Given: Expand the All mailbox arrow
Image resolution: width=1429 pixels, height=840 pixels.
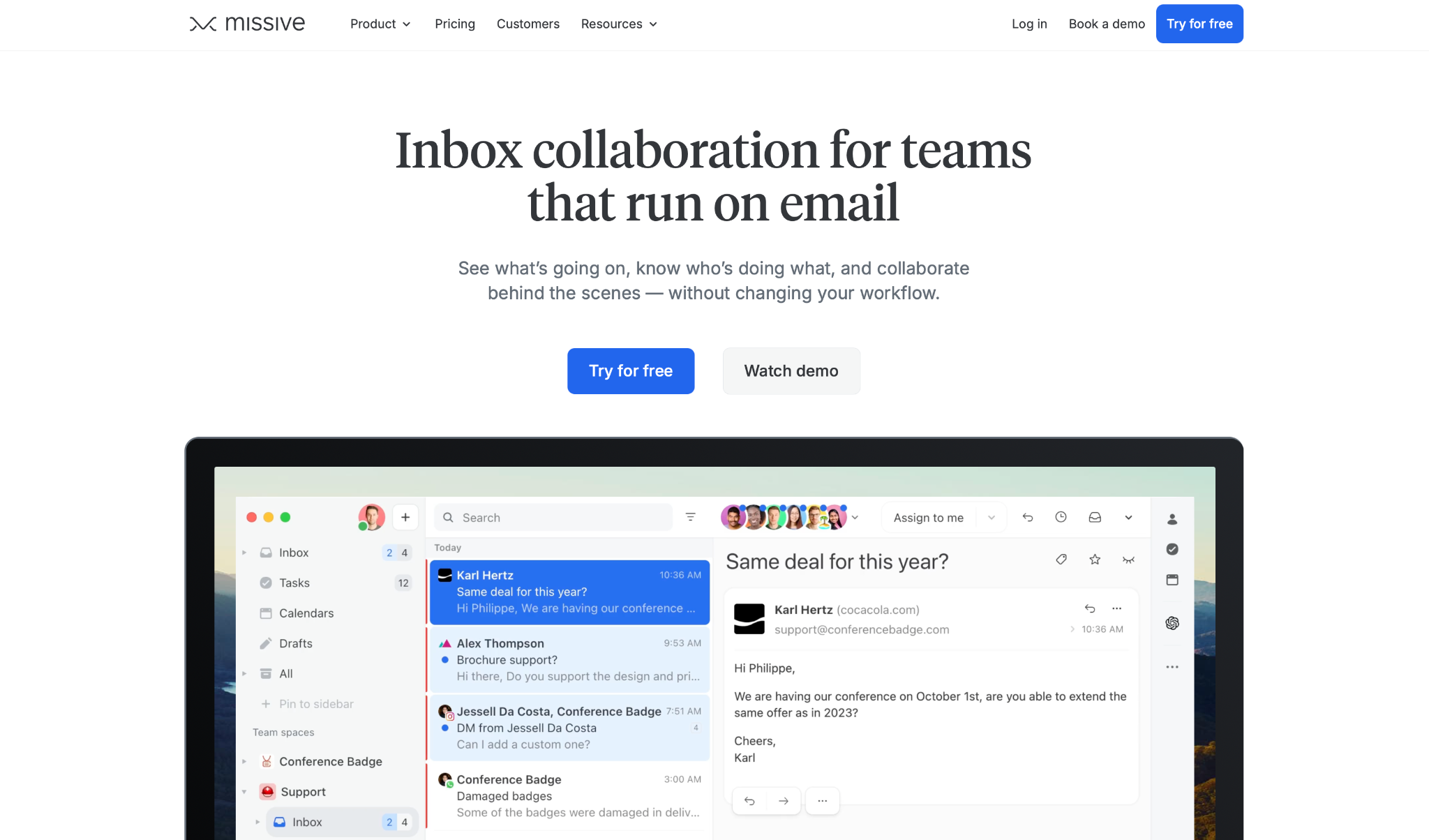Looking at the screenshot, I should [244, 673].
